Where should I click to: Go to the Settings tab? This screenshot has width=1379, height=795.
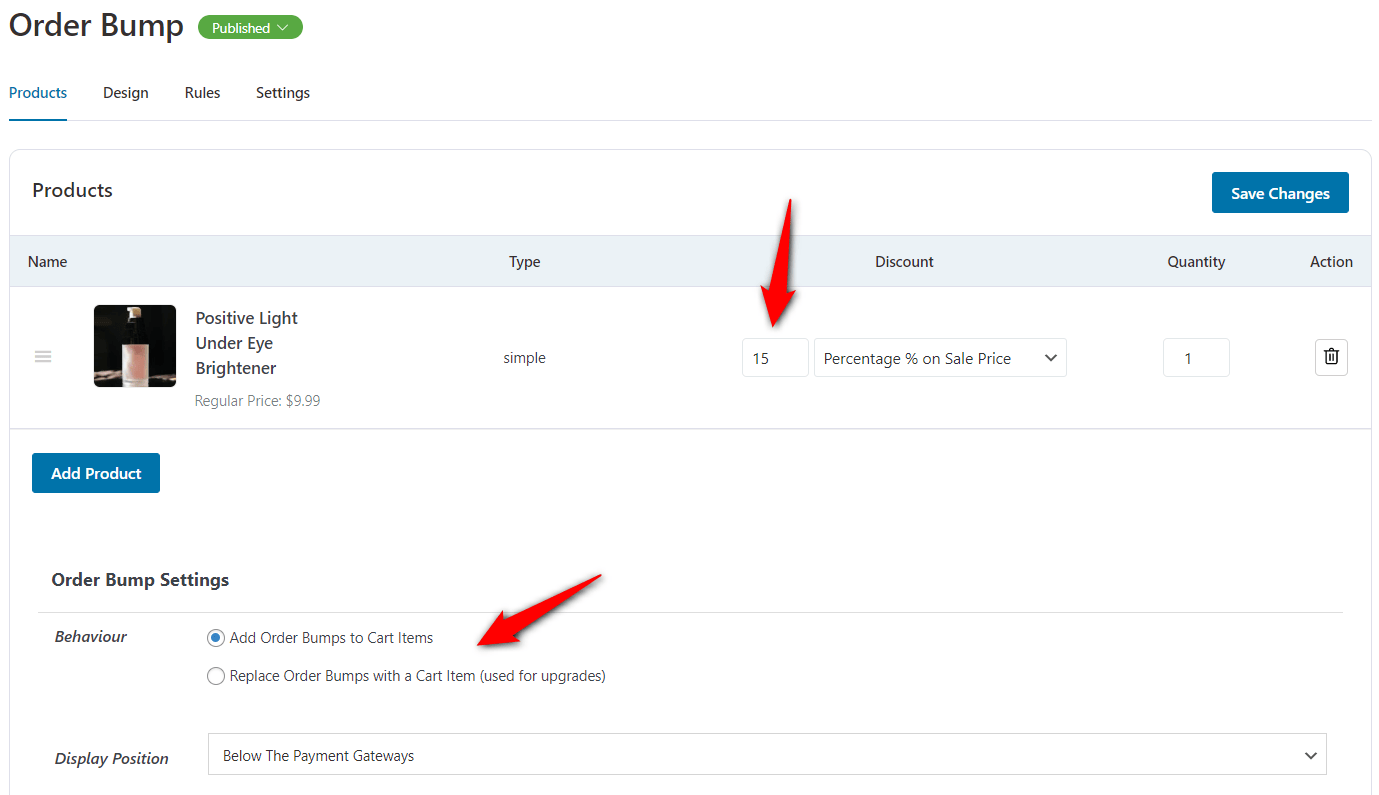tap(283, 93)
